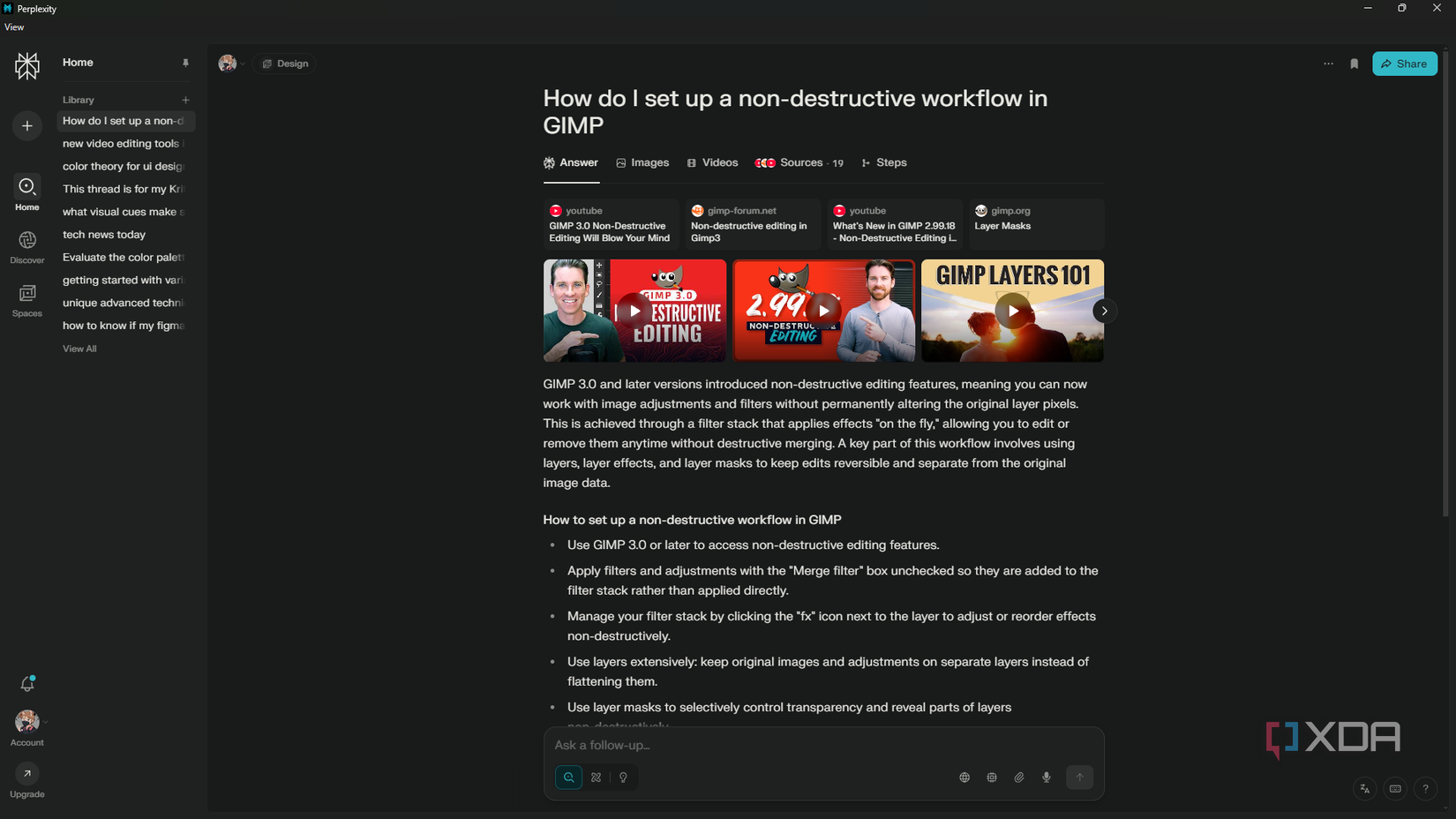
Task: Select Search mode in follow-up box
Action: click(x=568, y=778)
